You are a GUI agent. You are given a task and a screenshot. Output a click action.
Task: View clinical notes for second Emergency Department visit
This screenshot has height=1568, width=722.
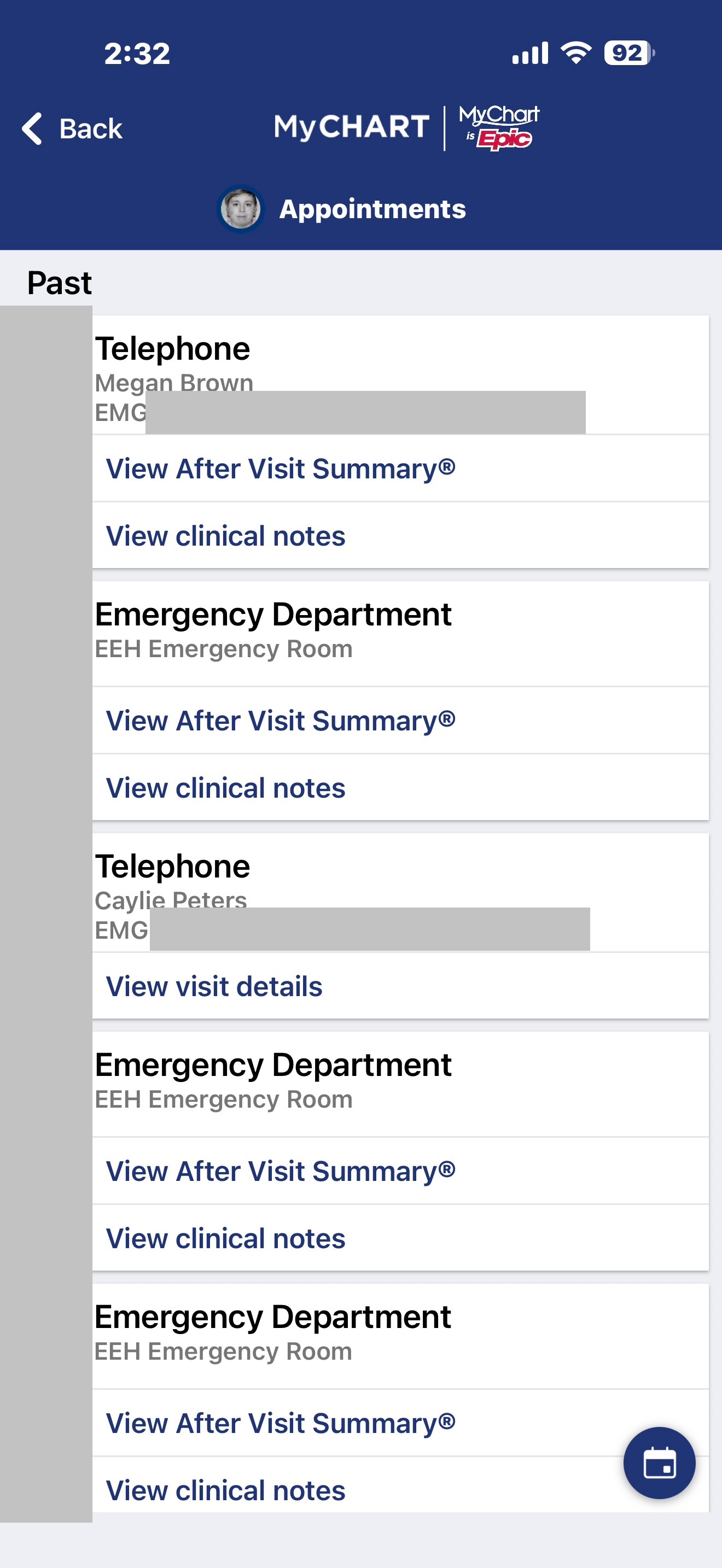(226, 1239)
